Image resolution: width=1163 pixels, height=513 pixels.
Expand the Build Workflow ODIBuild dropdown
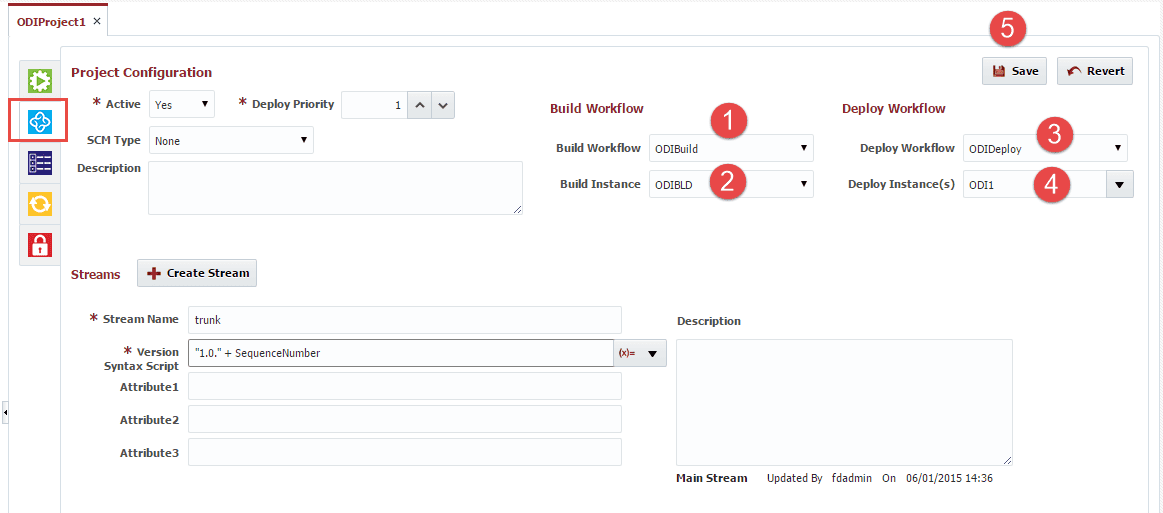pyautogui.click(x=731, y=148)
